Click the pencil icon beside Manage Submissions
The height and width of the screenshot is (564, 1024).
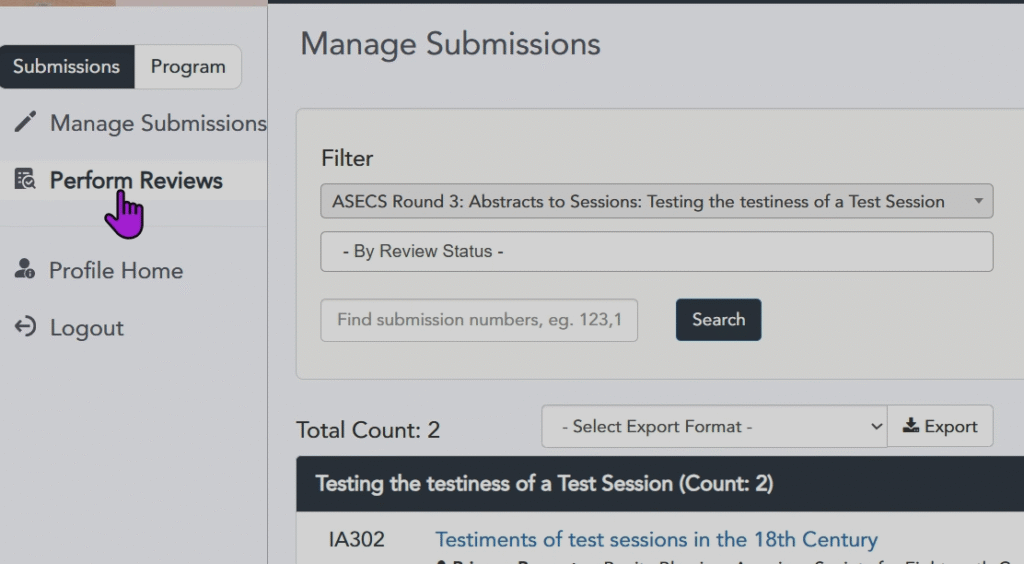(x=25, y=123)
